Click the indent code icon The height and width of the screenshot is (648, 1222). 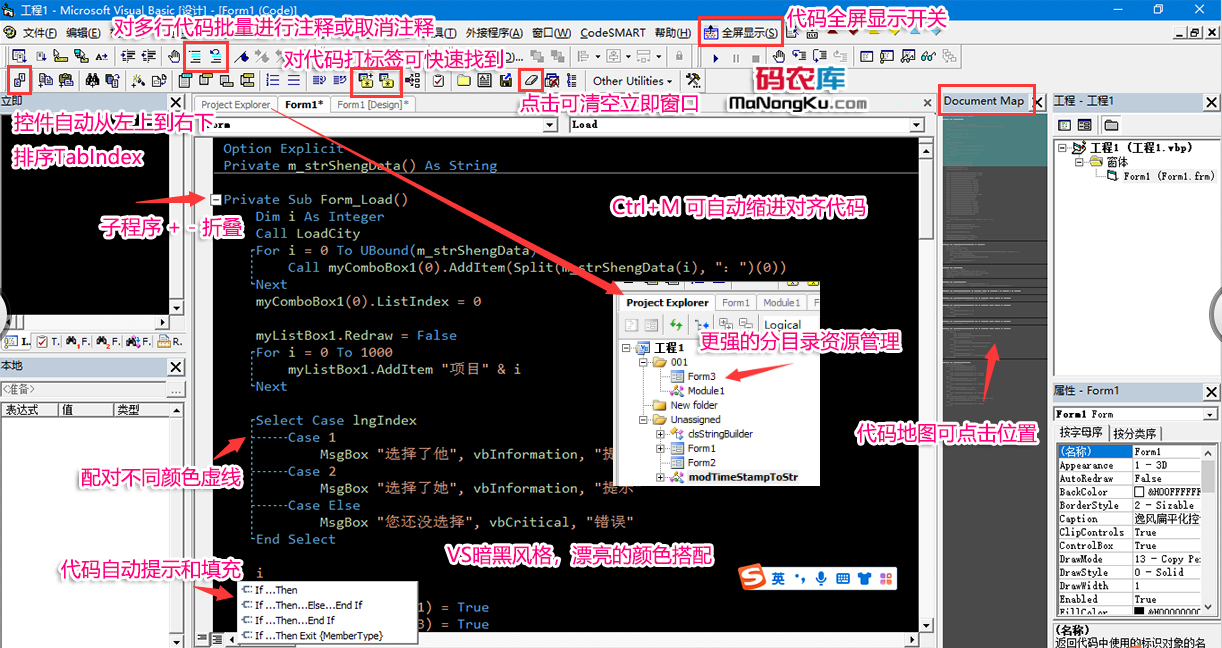(x=128, y=57)
